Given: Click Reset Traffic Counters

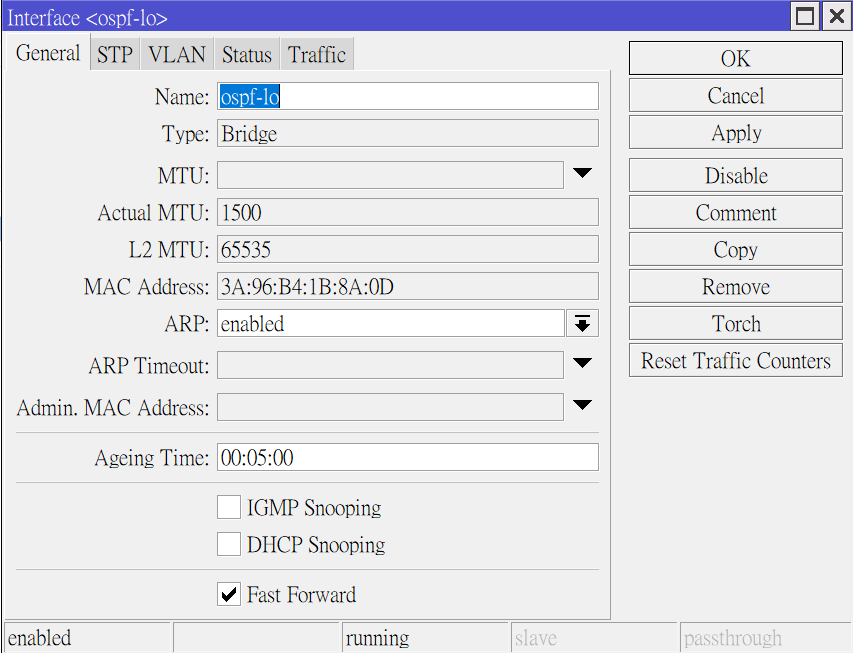Looking at the screenshot, I should [735, 361].
